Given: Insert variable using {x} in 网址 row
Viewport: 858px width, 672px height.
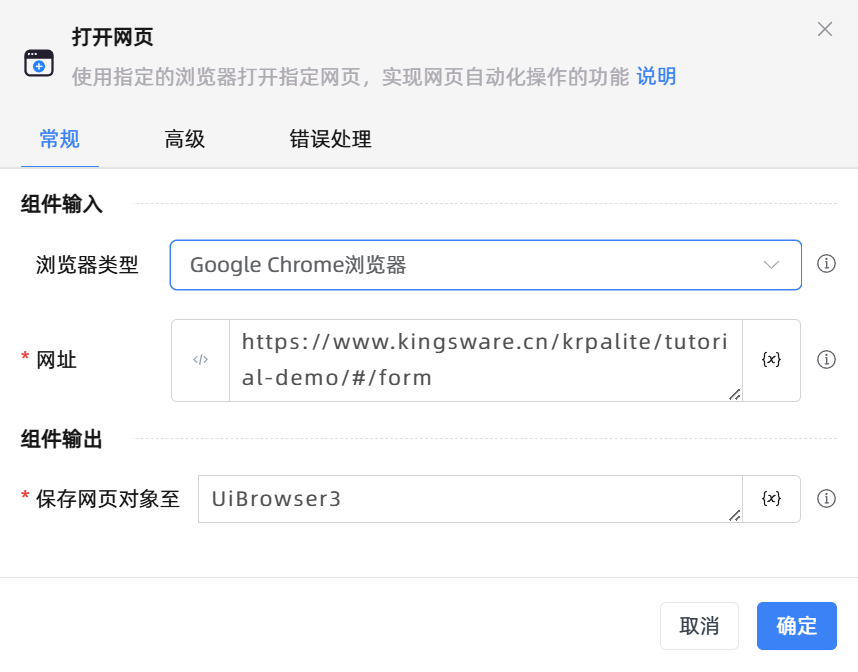Looking at the screenshot, I should pos(771,360).
